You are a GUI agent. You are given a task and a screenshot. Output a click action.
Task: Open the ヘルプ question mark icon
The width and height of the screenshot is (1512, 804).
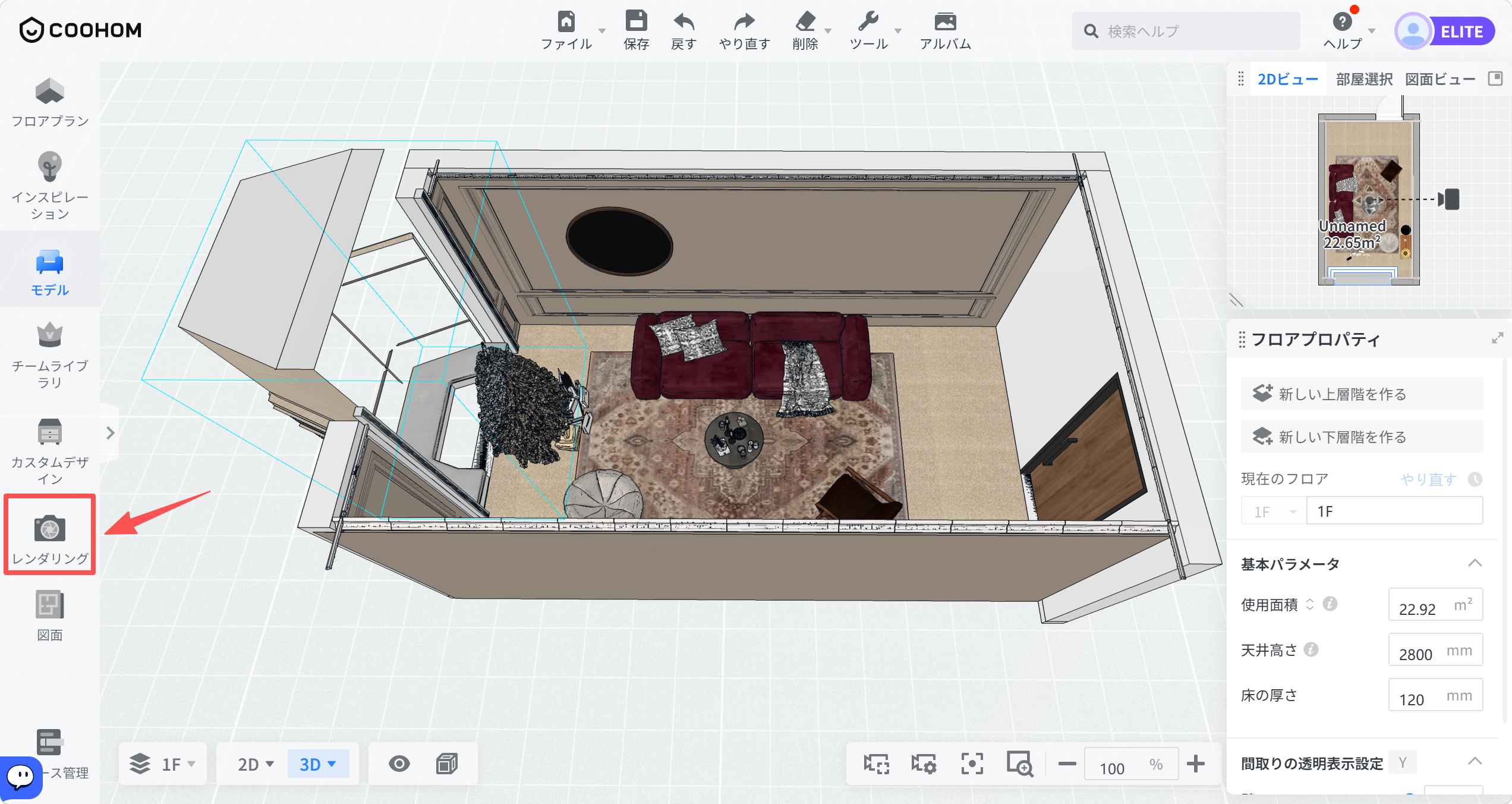[x=1342, y=22]
